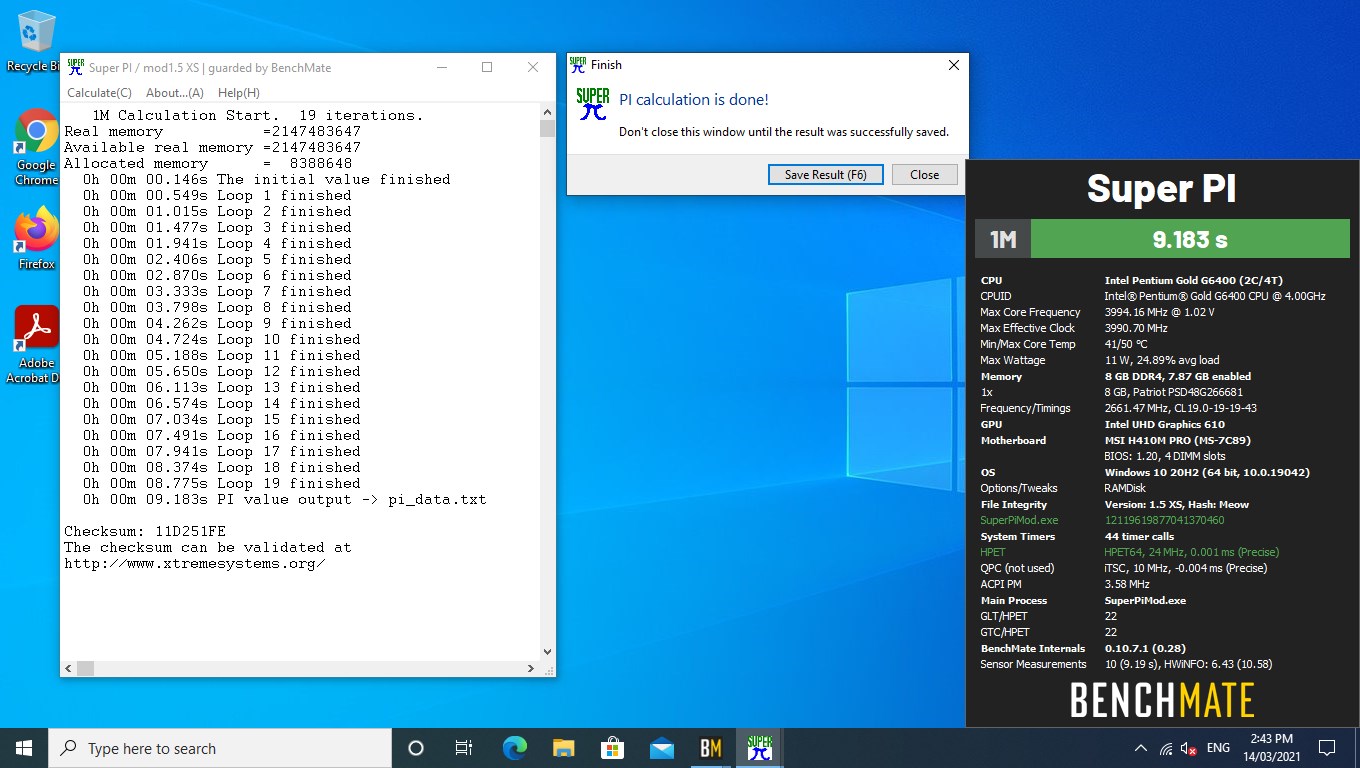Viewport: 1360px width, 768px height.
Task: Open the clock showing 2:43 PM
Action: click(x=1271, y=748)
